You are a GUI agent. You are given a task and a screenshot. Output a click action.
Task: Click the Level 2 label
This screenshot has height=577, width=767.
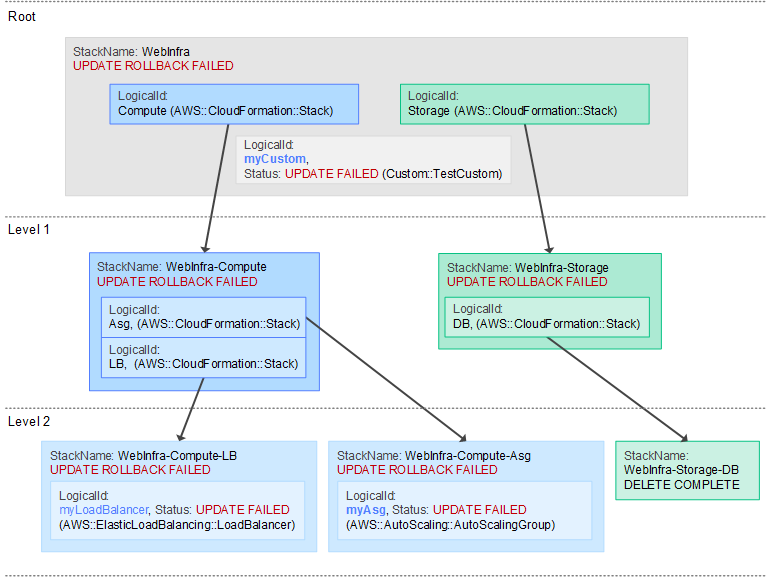(x=28, y=422)
